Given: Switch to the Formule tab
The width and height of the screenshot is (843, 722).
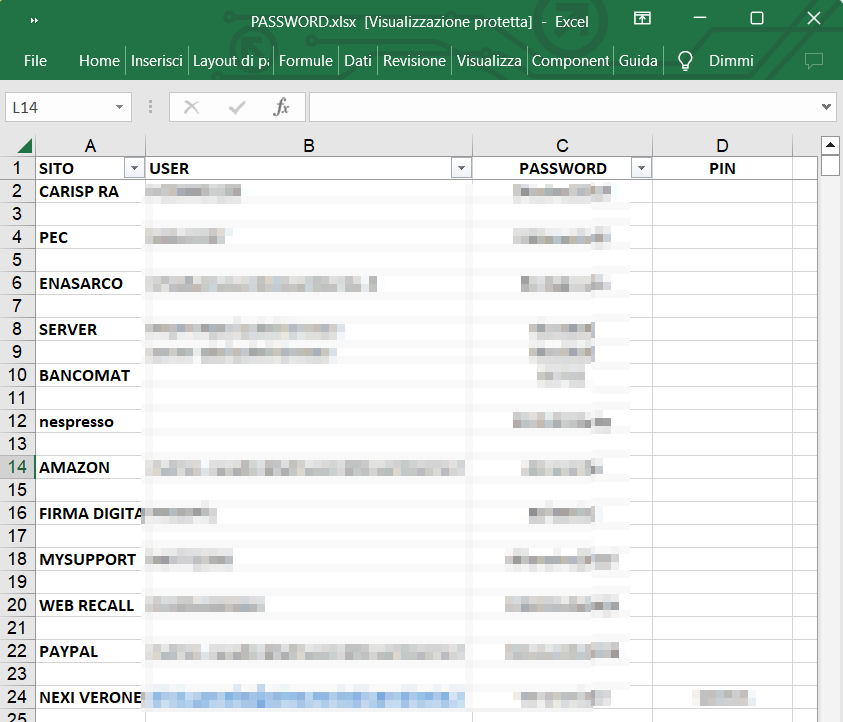Looking at the screenshot, I should click(305, 61).
